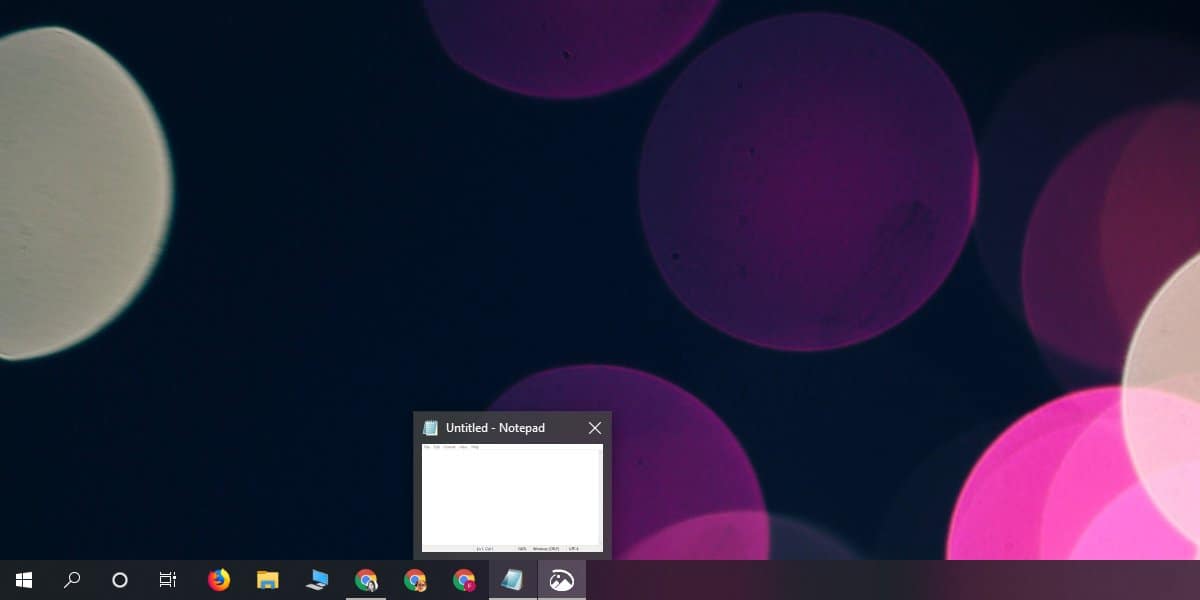This screenshot has height=600, width=1200.
Task: Open the mountain picture app taskbar icon
Action: [x=562, y=580]
